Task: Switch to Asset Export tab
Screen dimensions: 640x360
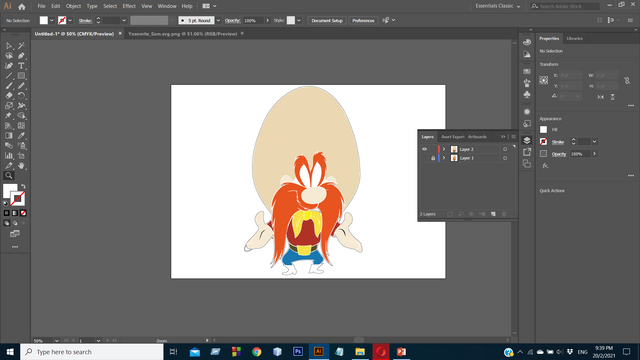Action: pos(453,137)
